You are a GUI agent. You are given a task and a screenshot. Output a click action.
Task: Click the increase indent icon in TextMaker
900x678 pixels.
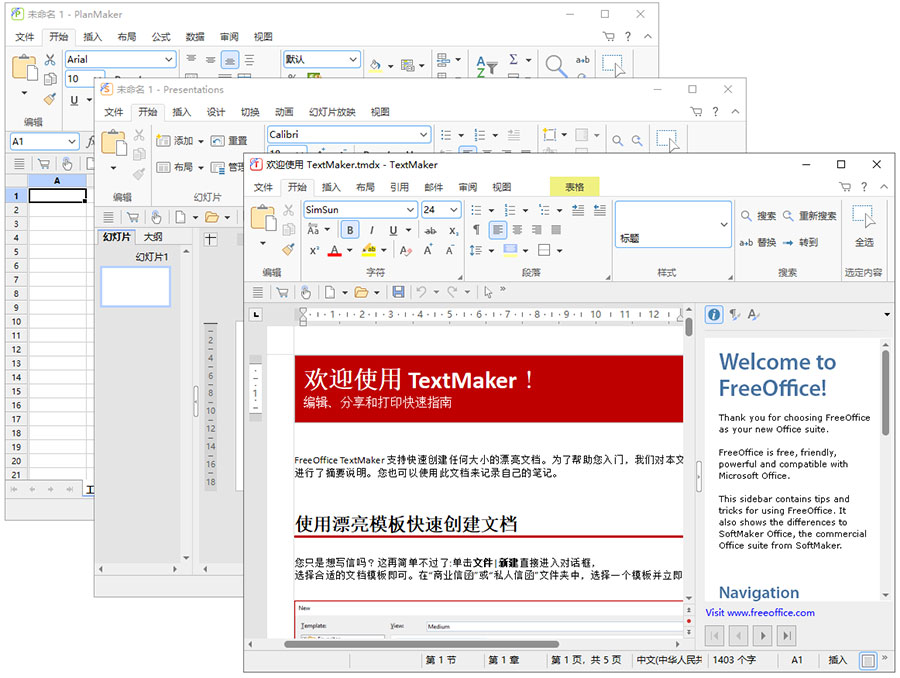pyautogui.click(x=578, y=210)
